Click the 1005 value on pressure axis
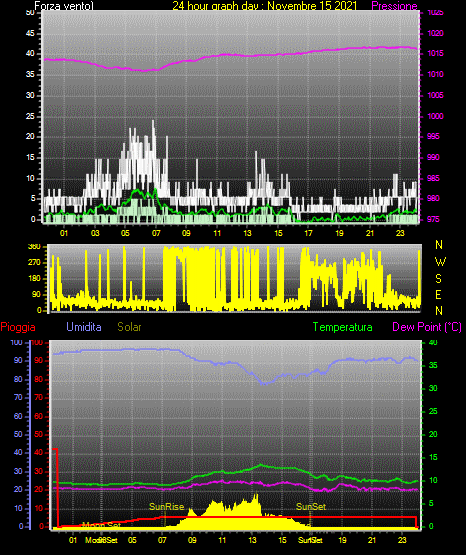 point(435,95)
